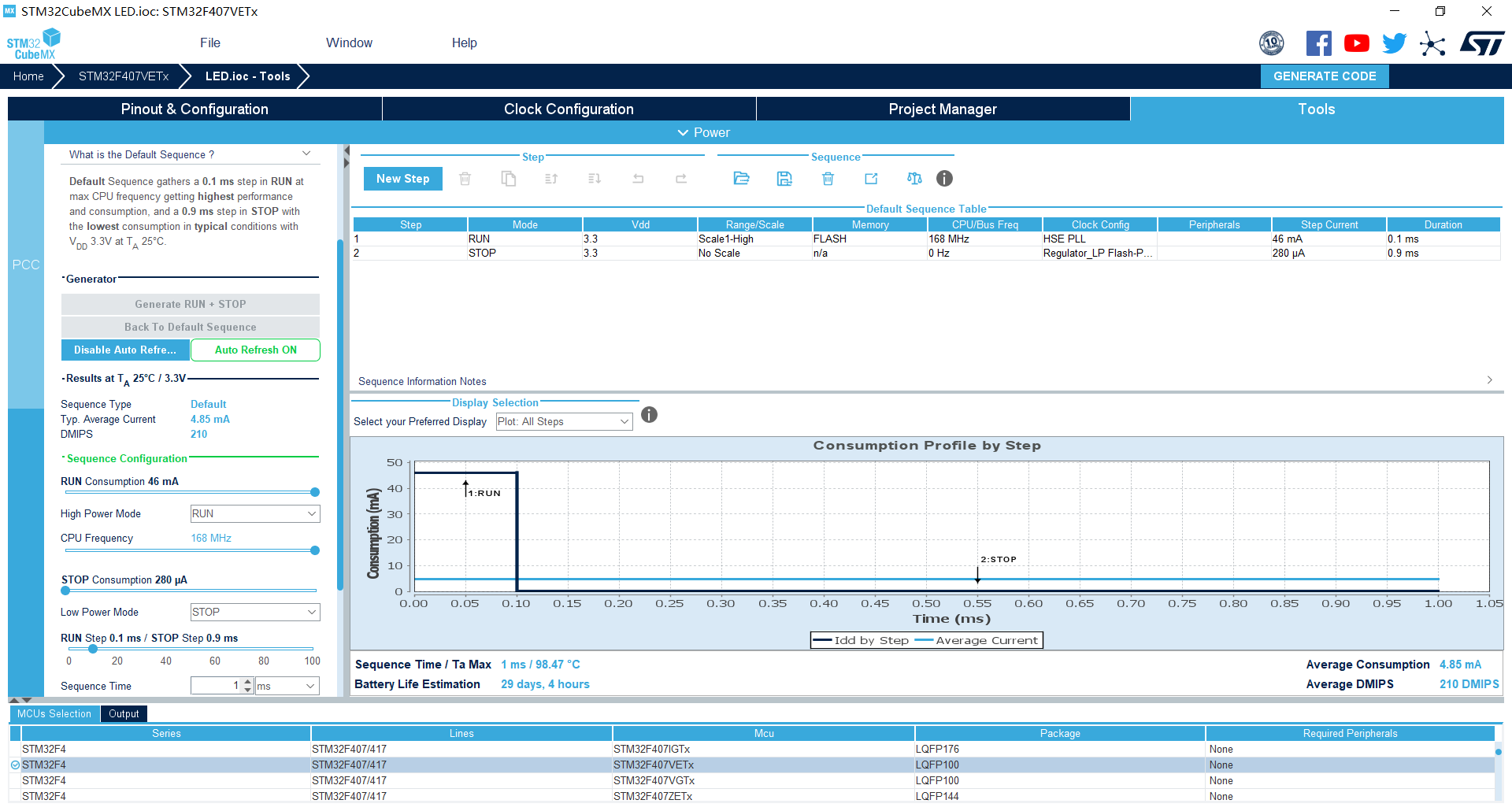1512x811 pixels.
Task: Open the Low Power Mode dropdown
Action: click(x=255, y=612)
